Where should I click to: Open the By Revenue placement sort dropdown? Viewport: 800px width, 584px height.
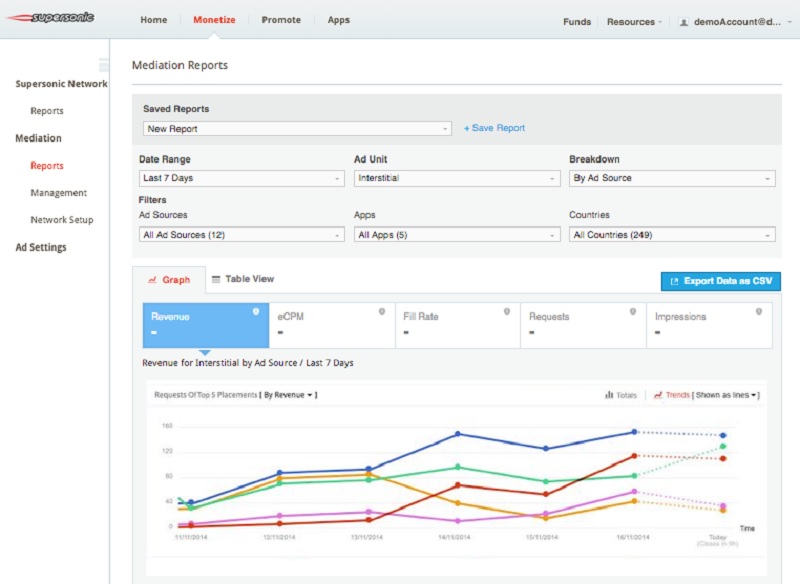(x=288, y=395)
